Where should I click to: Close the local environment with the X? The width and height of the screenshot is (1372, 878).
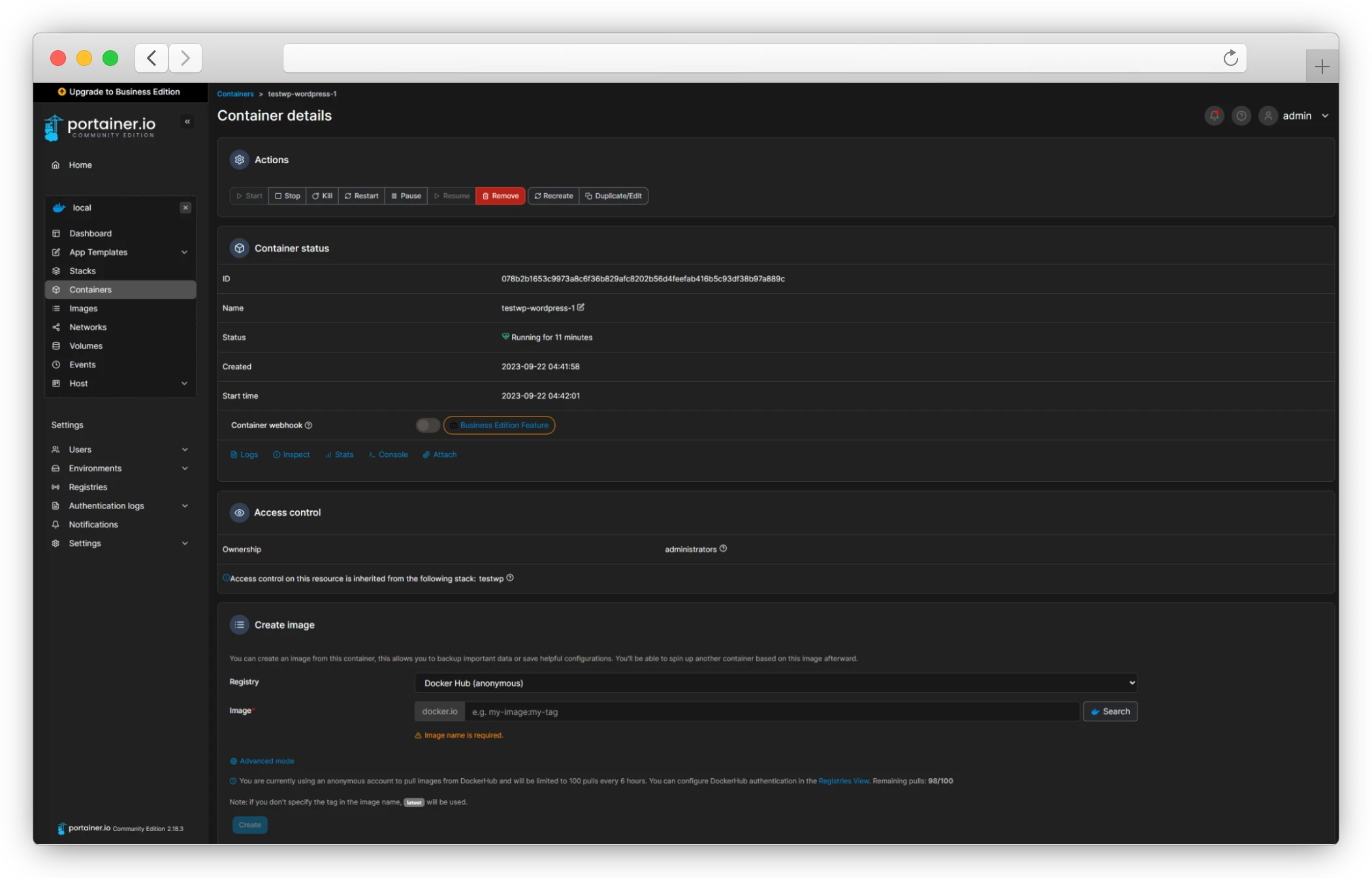click(185, 208)
